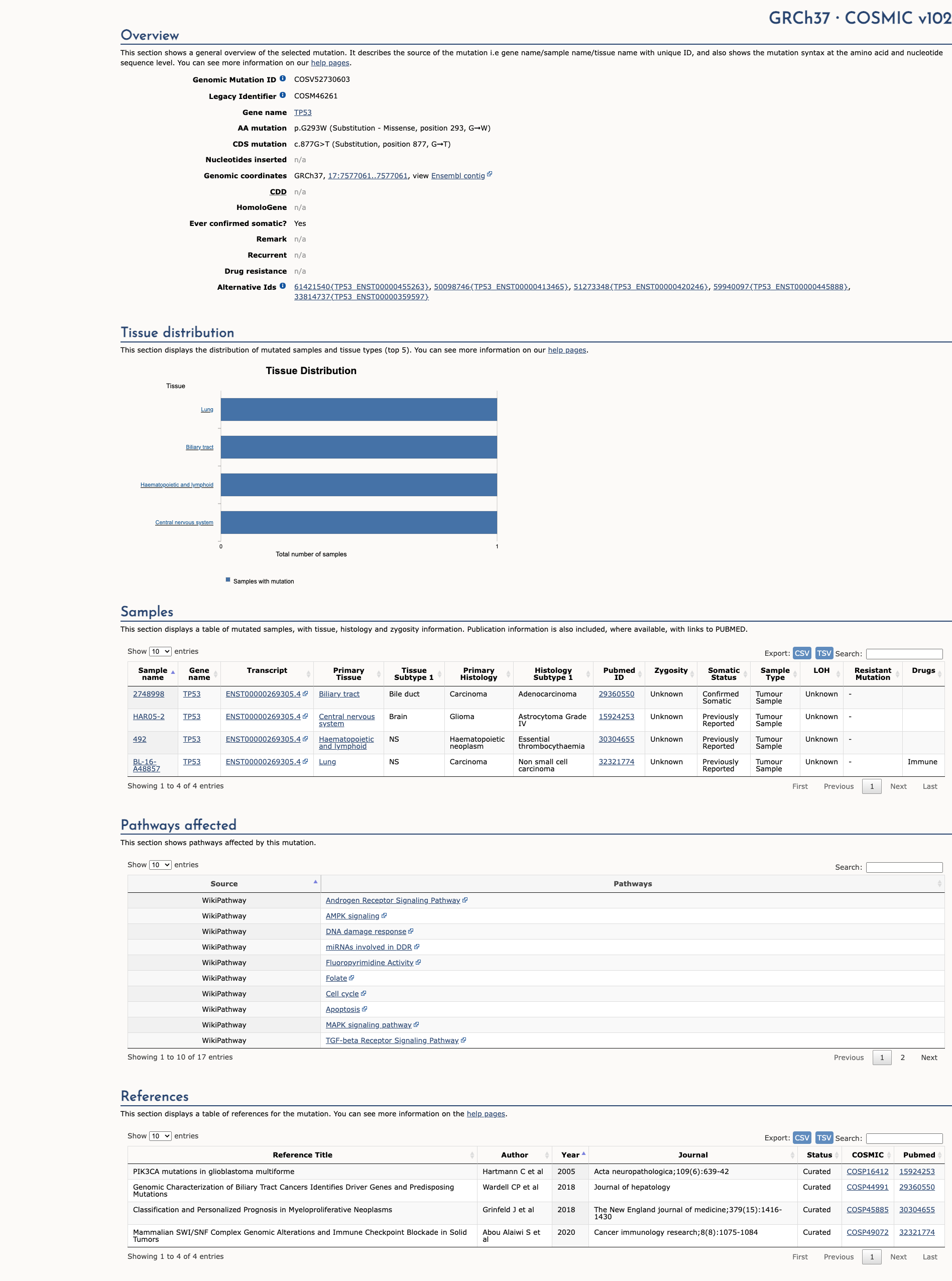Click Next in Samples table pagination
Image resolution: width=952 pixels, height=1281 pixels.
click(x=898, y=786)
